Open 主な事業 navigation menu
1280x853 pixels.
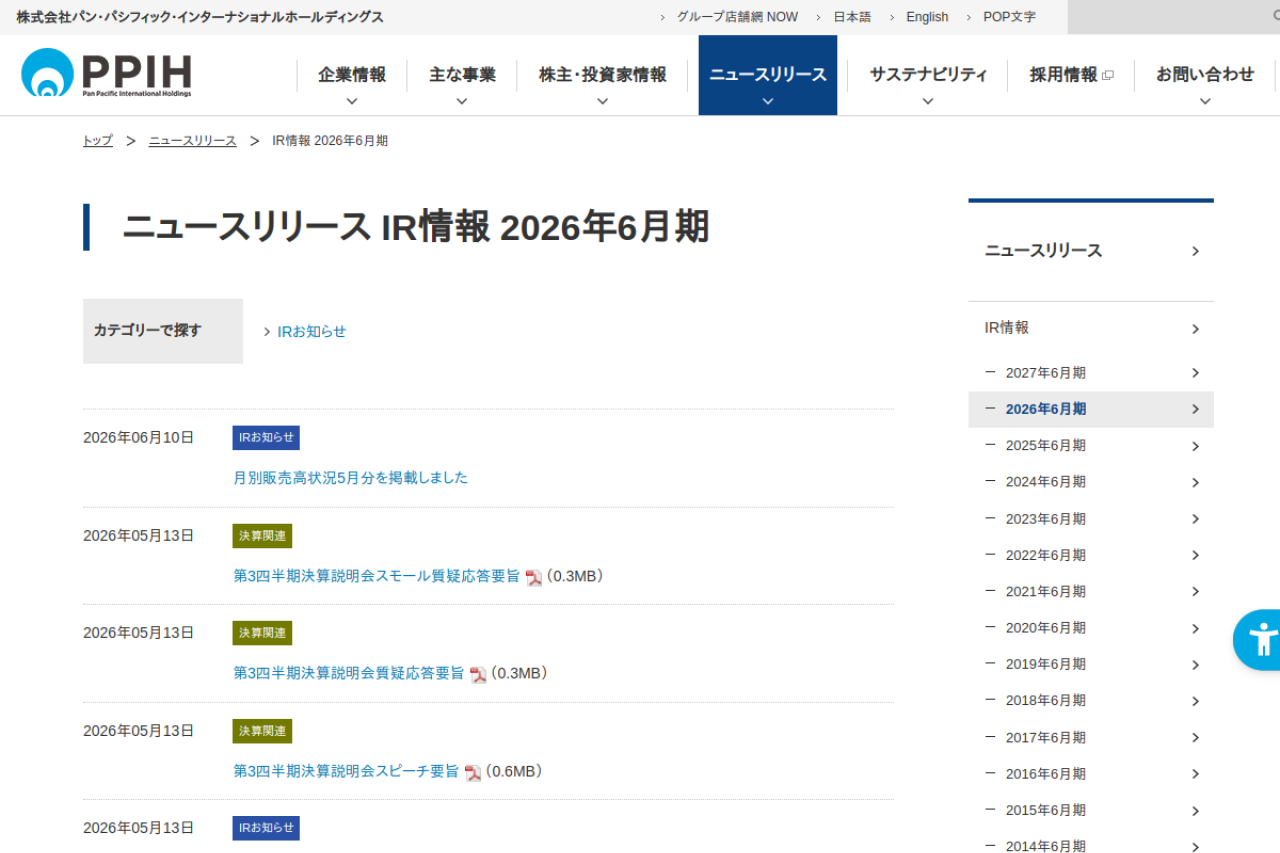click(462, 75)
